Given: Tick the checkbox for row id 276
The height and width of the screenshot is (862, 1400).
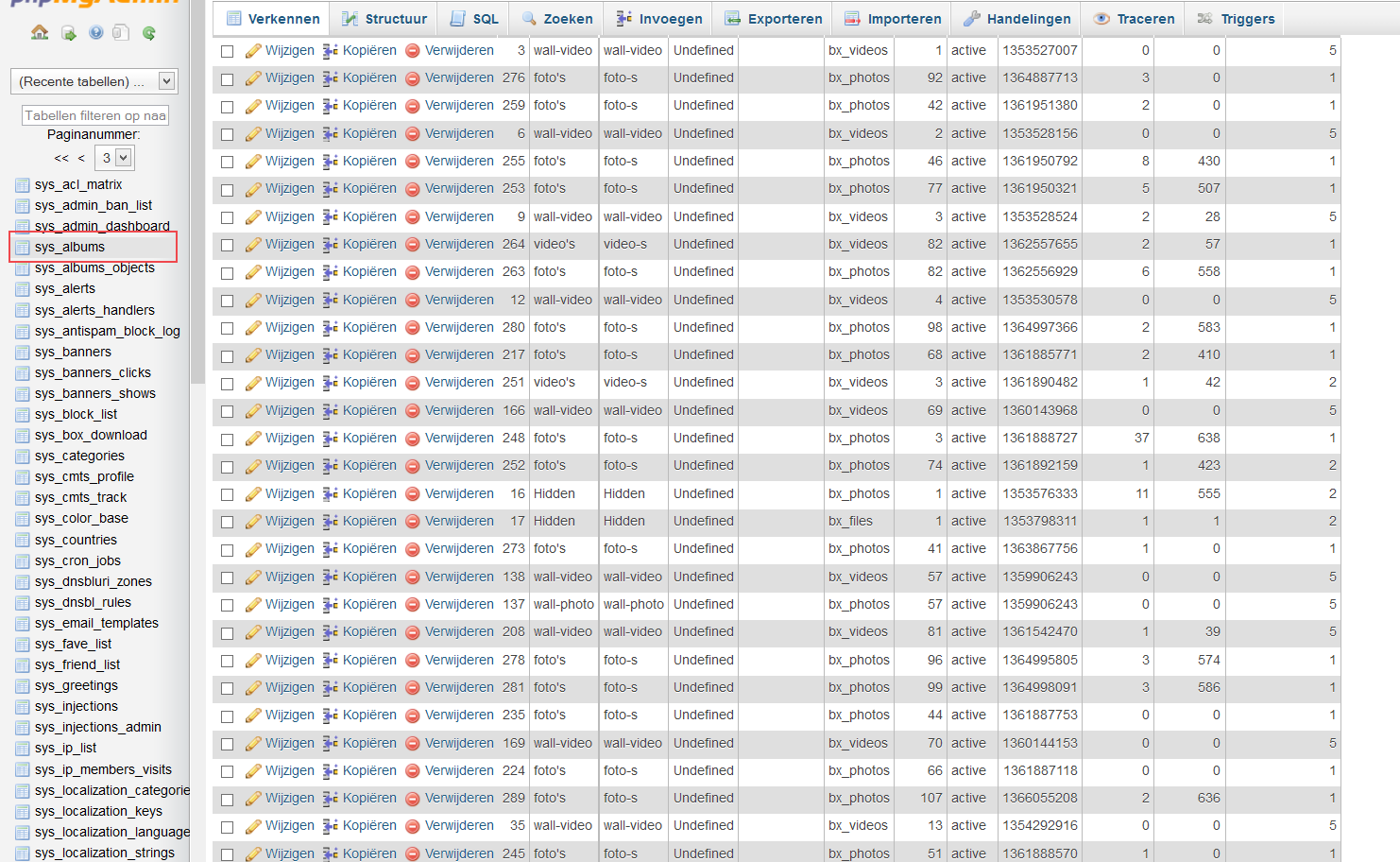Looking at the screenshot, I should [227, 79].
